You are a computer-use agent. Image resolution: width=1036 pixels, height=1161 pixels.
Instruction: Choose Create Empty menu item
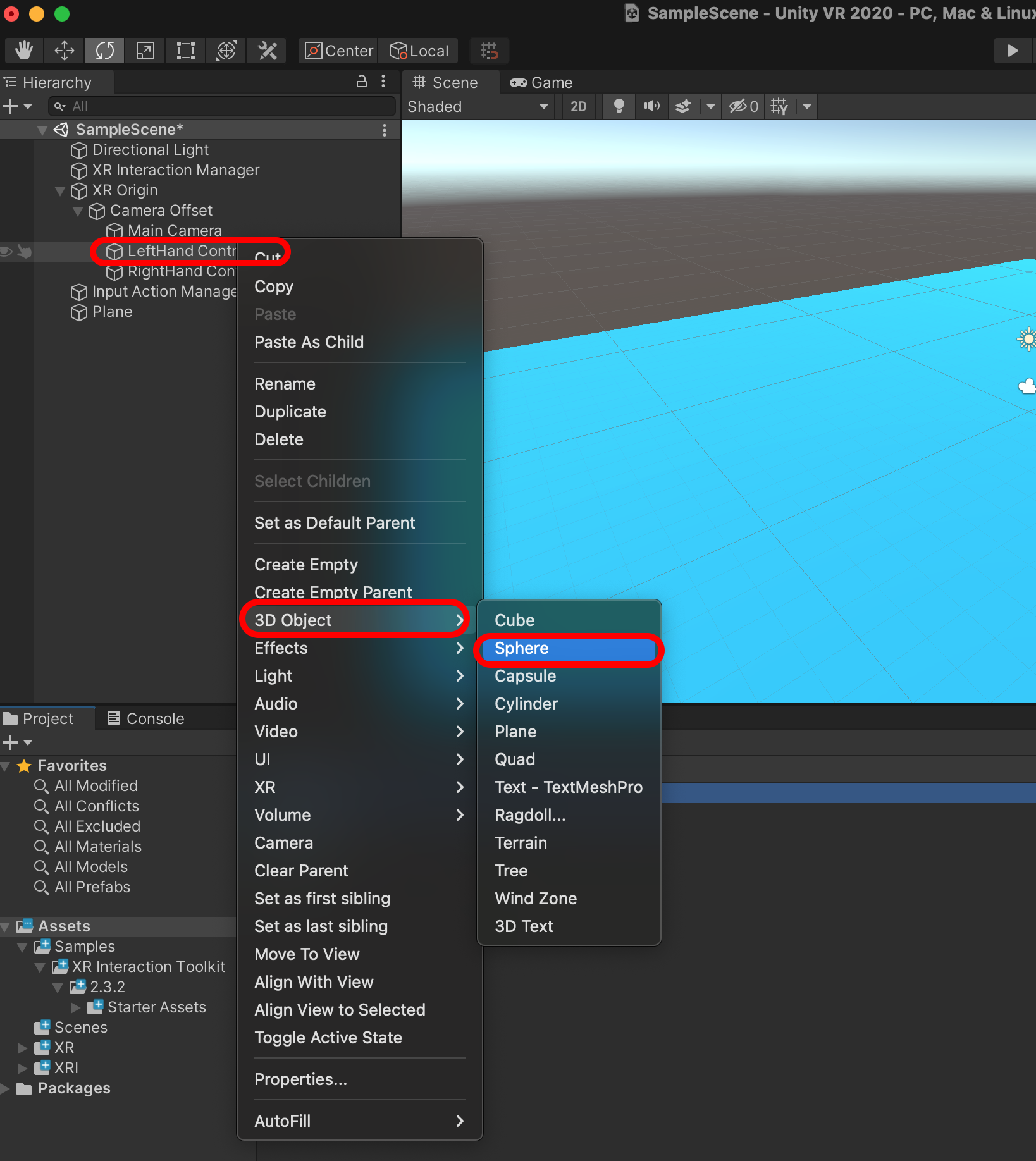(359, 565)
